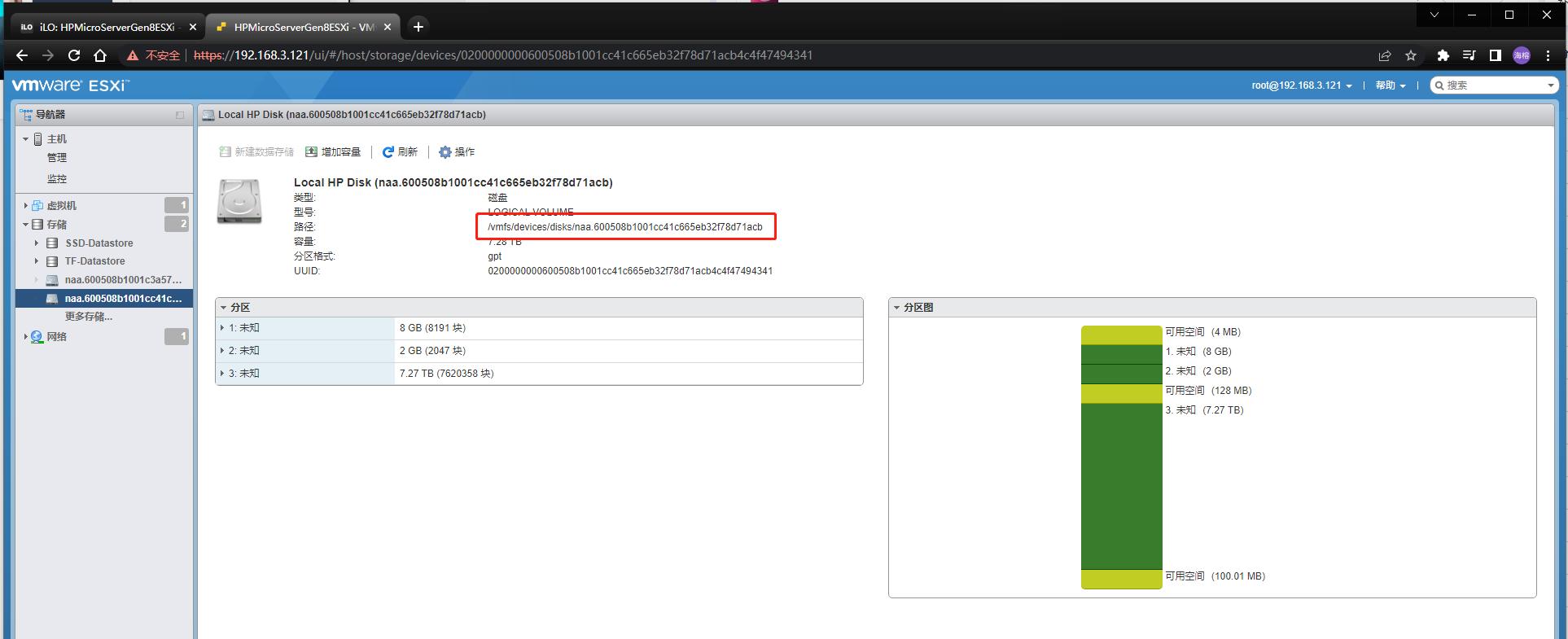Open the browser extensions puzzle icon
This screenshot has width=1568, height=639.
(1443, 55)
